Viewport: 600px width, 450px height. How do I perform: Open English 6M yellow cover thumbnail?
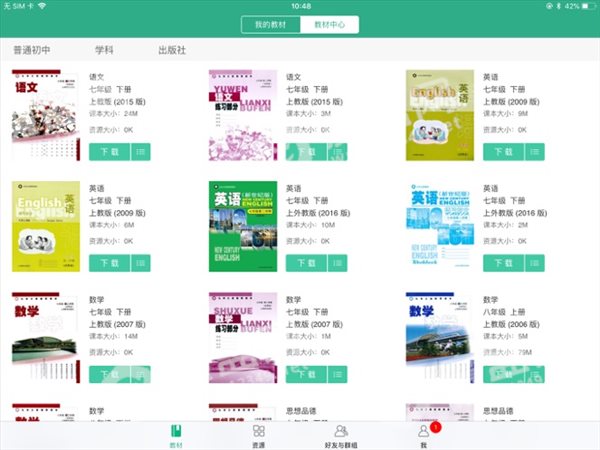[x=46, y=227]
